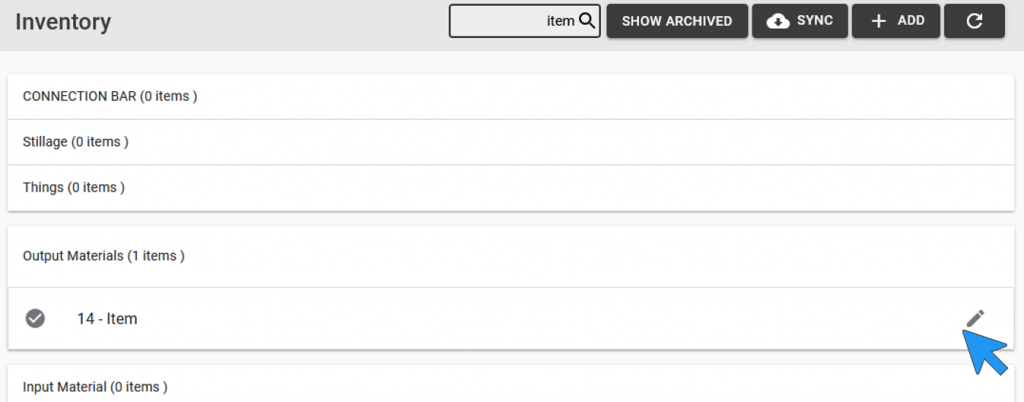The width and height of the screenshot is (1024, 402).
Task: Click the magnifier search icon
Action: point(586,21)
